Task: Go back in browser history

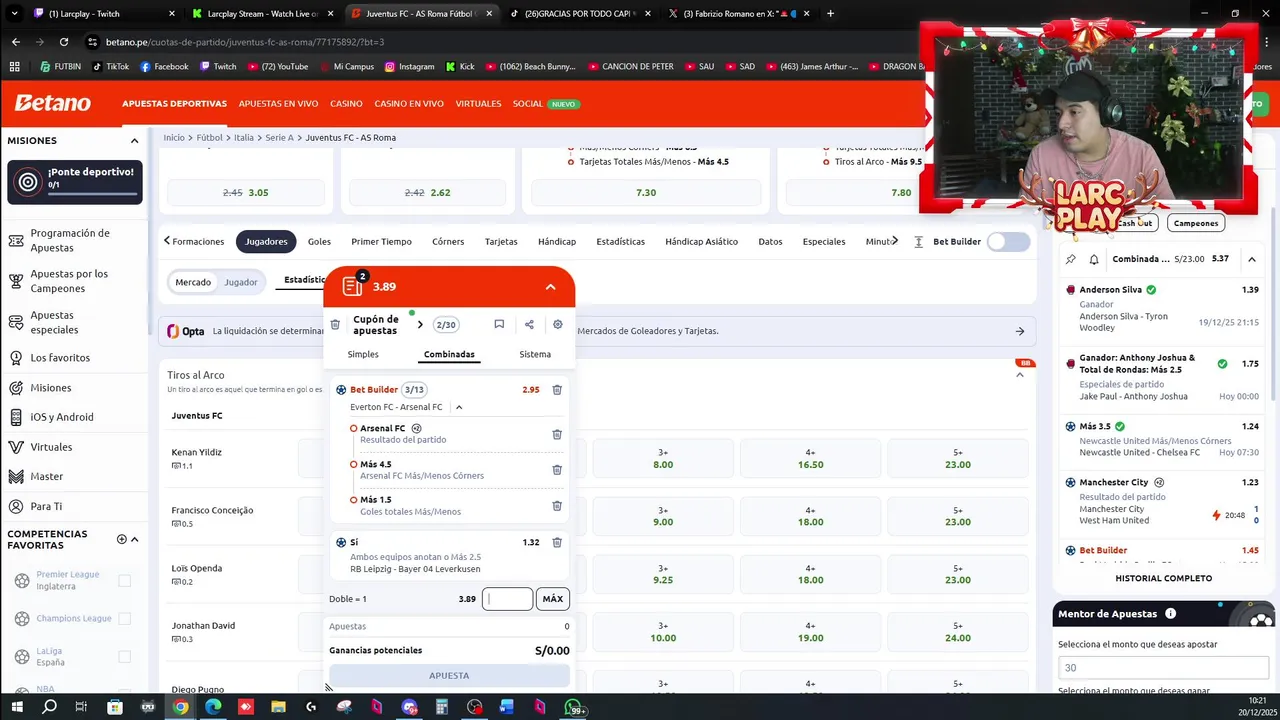Action: (15, 42)
